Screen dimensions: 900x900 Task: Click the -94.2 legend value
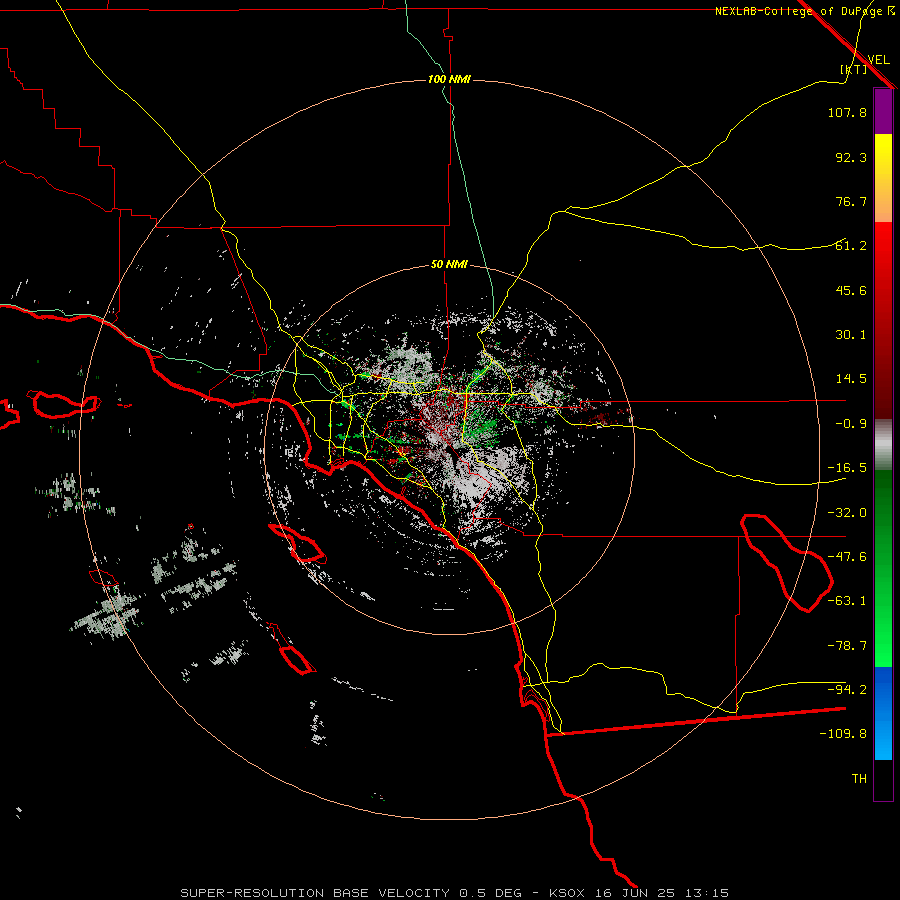pos(847,690)
